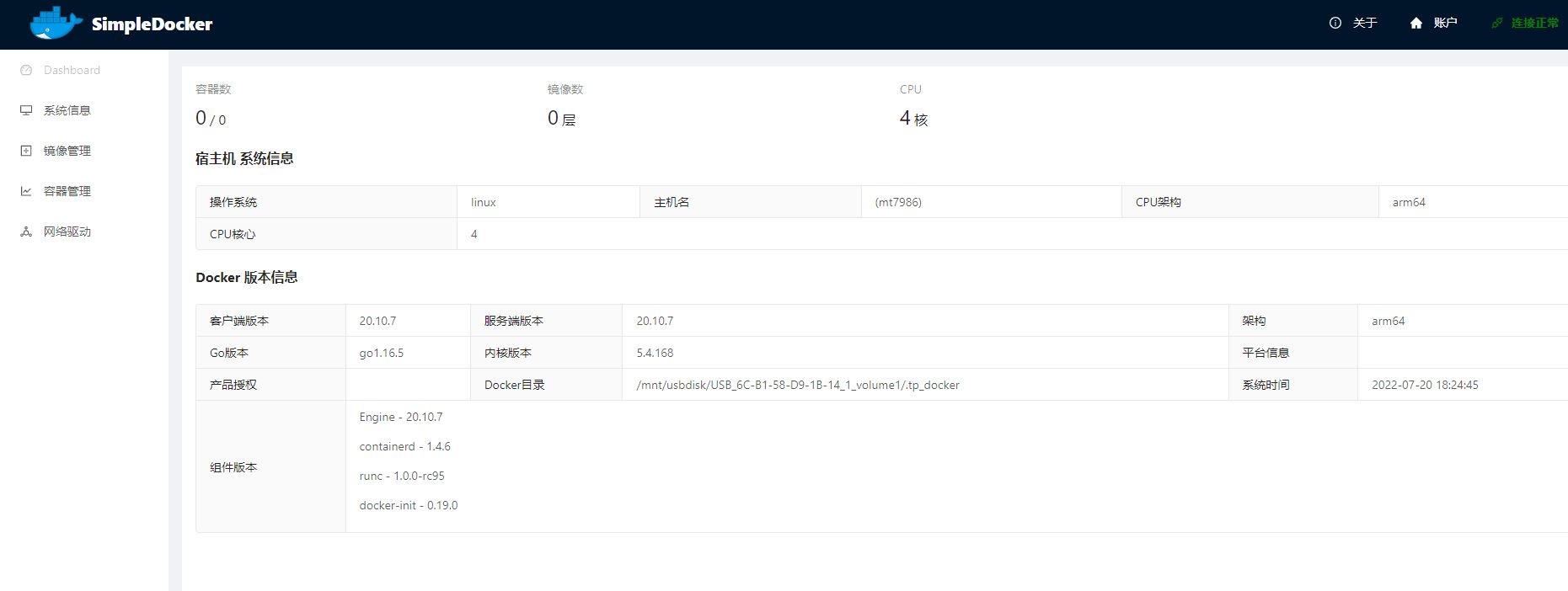Click the (mt7986) hostname value
Viewport: 1568px width, 591px height.
tap(898, 202)
